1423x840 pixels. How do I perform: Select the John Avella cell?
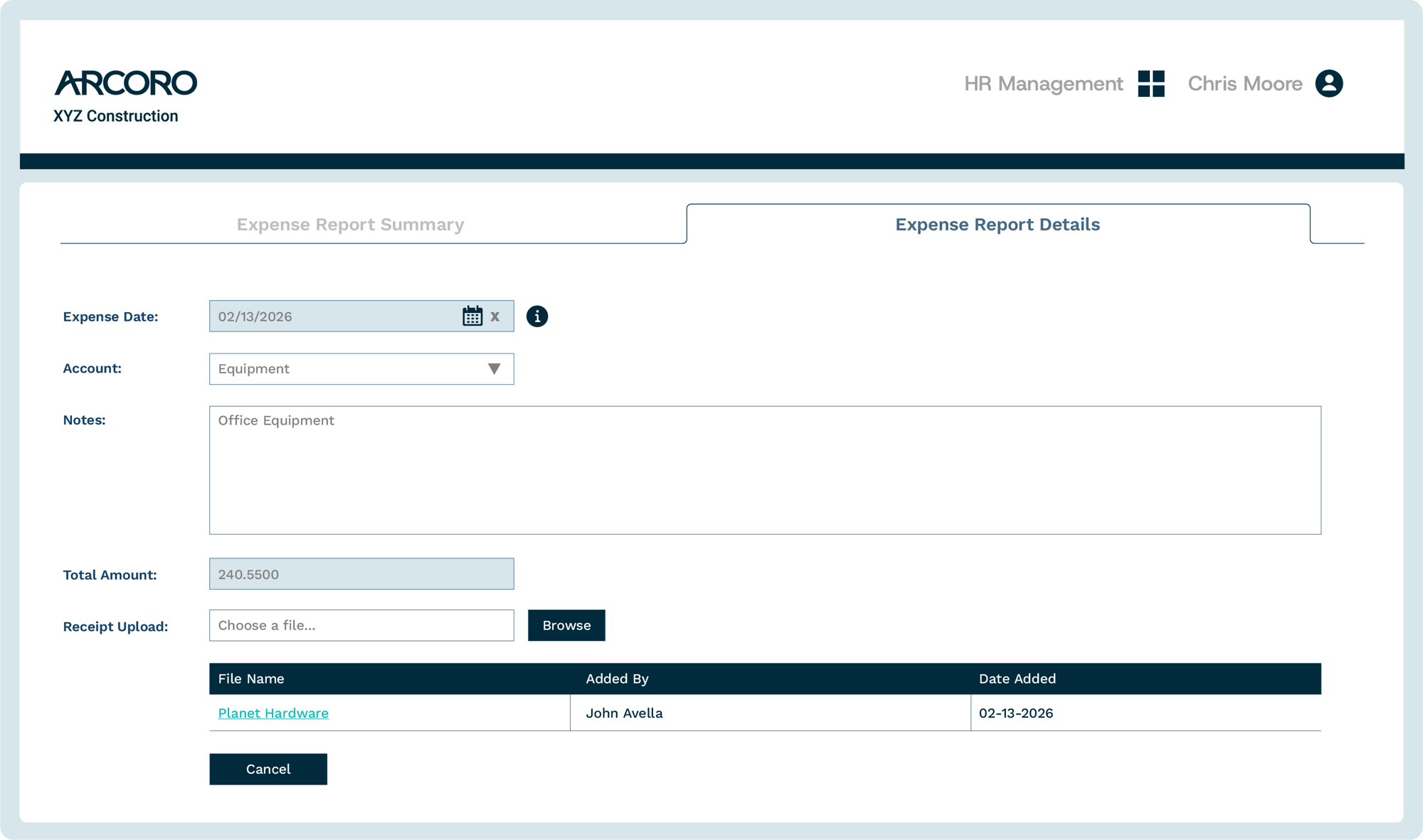click(x=771, y=713)
